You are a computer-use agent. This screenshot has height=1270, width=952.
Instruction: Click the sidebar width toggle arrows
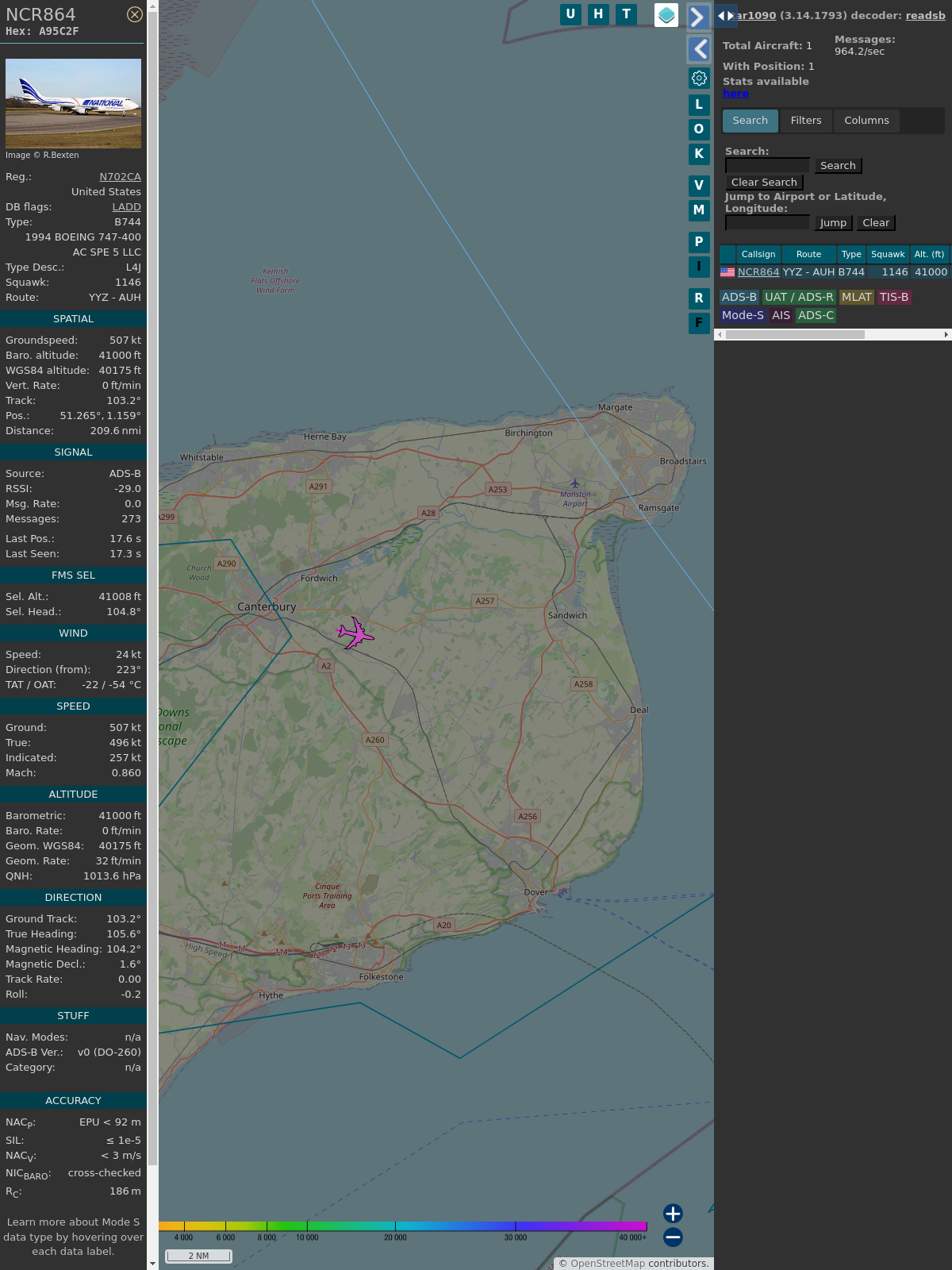tap(725, 16)
